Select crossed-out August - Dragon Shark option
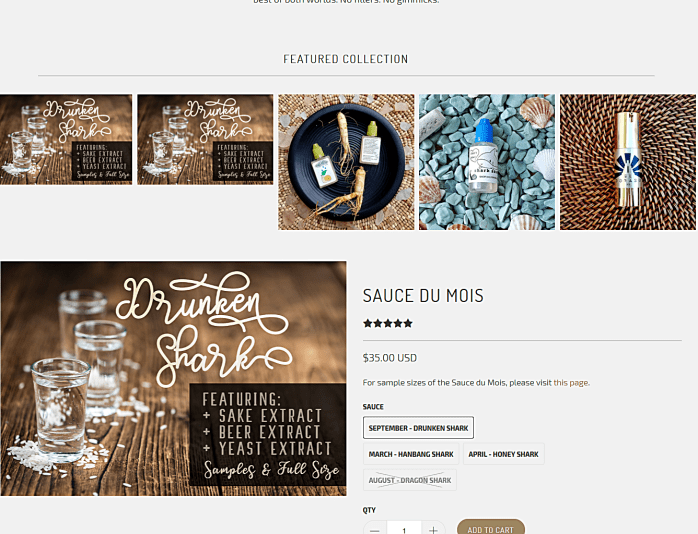This screenshot has height=534, width=698. coord(410,480)
